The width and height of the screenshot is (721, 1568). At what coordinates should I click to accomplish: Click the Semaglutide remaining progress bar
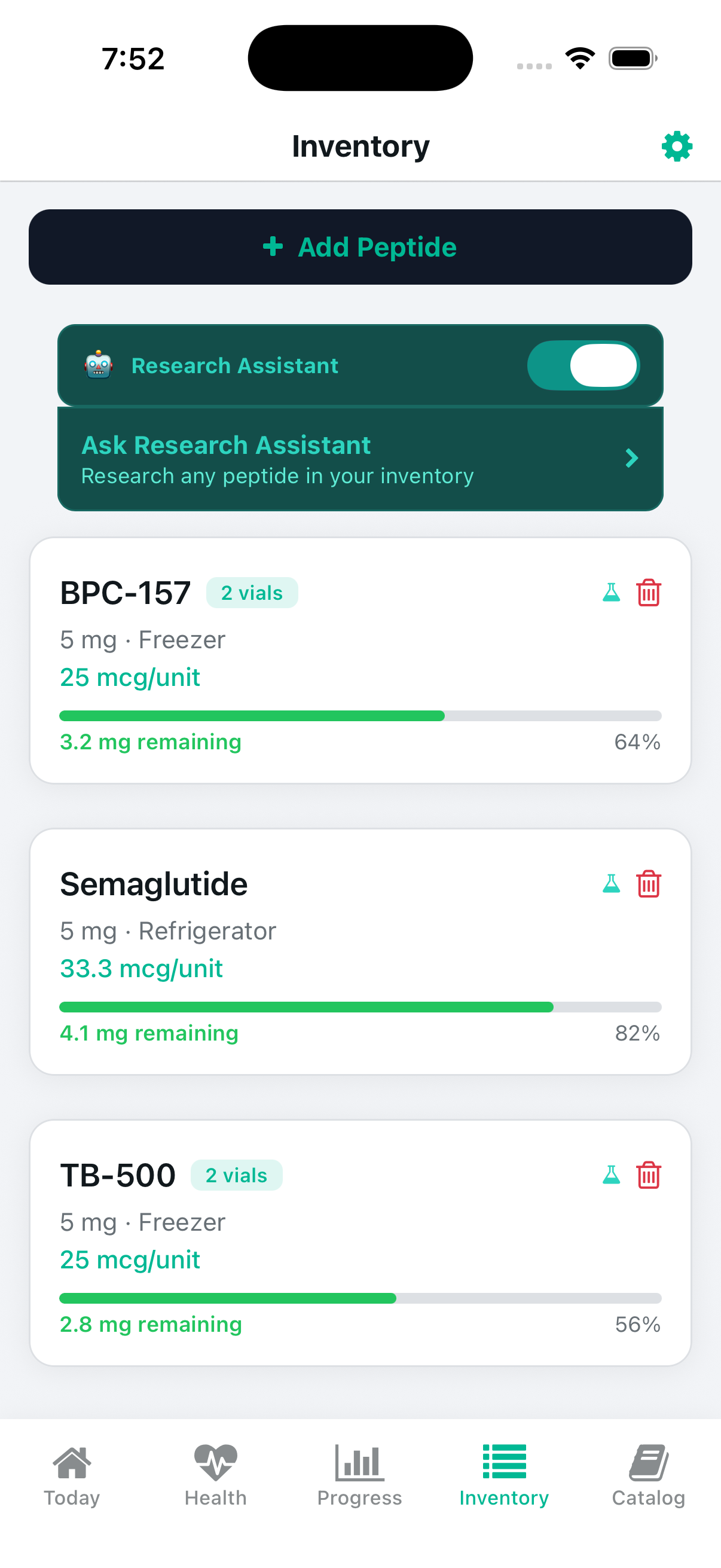click(x=360, y=1008)
